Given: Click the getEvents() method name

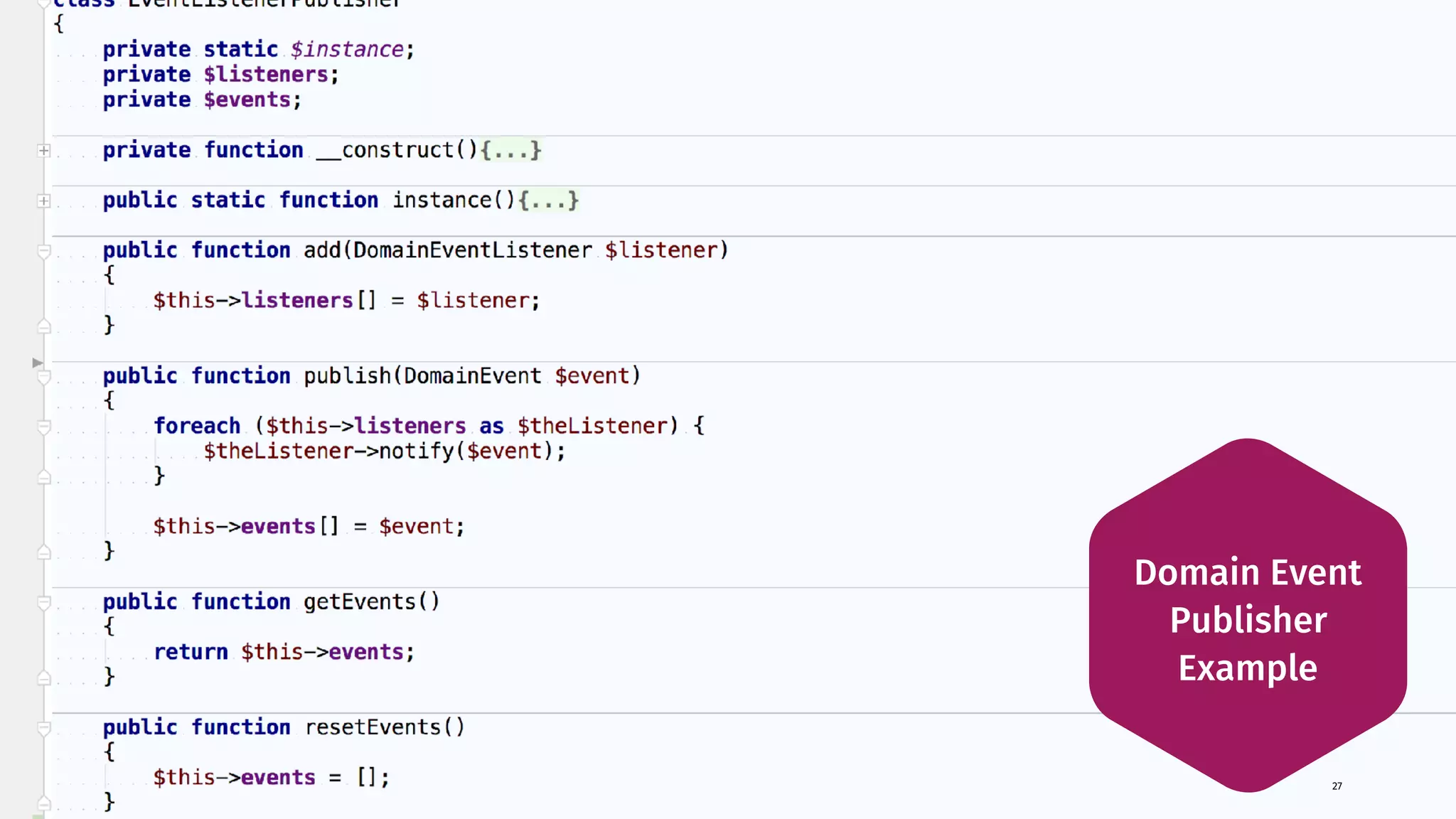Looking at the screenshot, I should (x=372, y=602).
